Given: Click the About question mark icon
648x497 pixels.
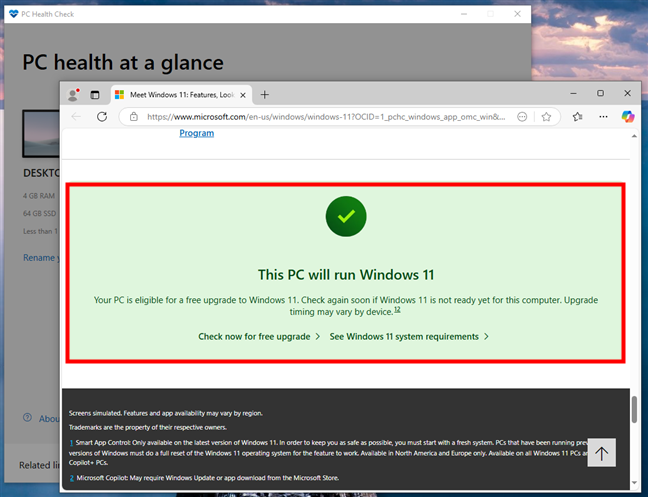Looking at the screenshot, I should (x=27, y=417).
